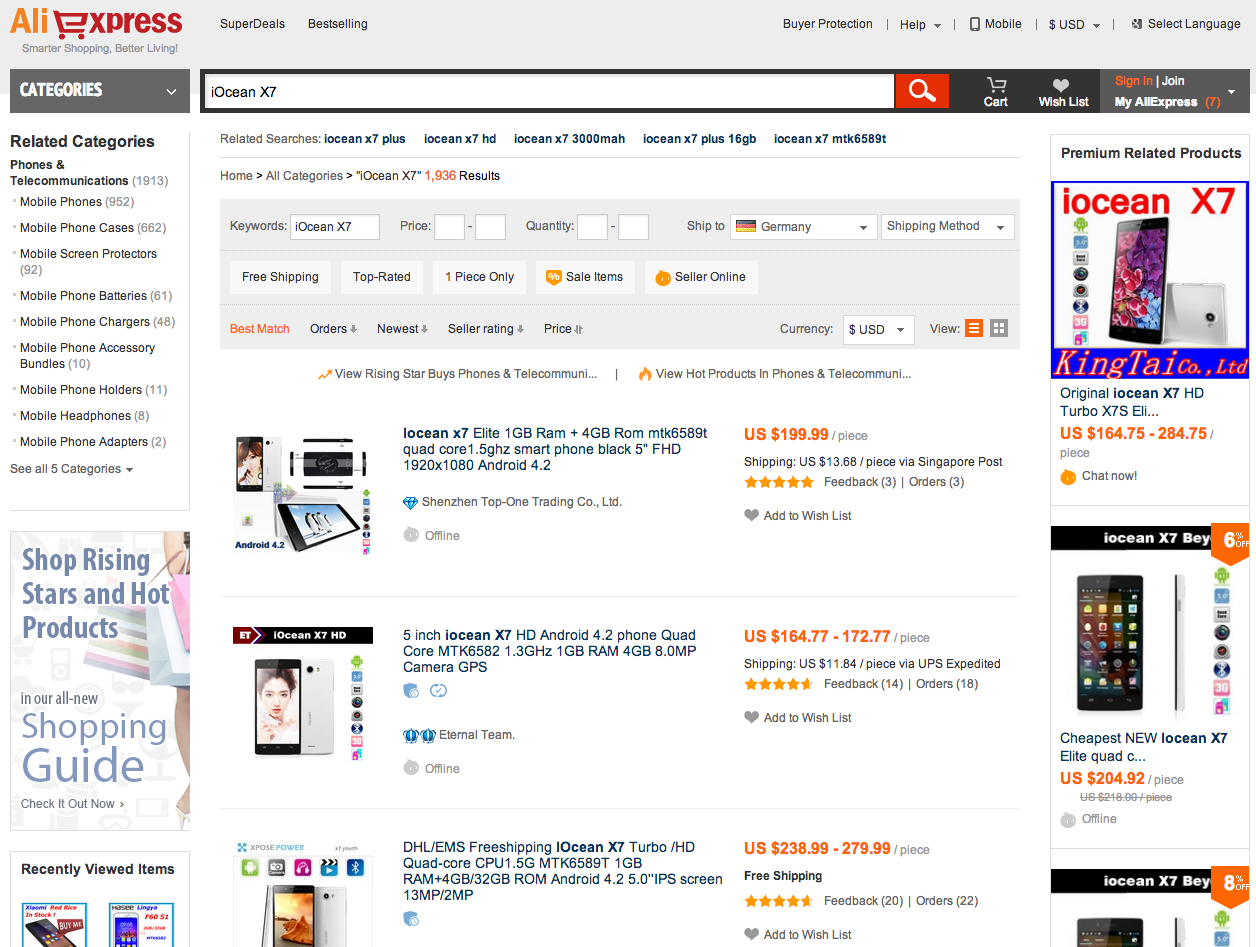Click the Germany flag icon

click(746, 226)
